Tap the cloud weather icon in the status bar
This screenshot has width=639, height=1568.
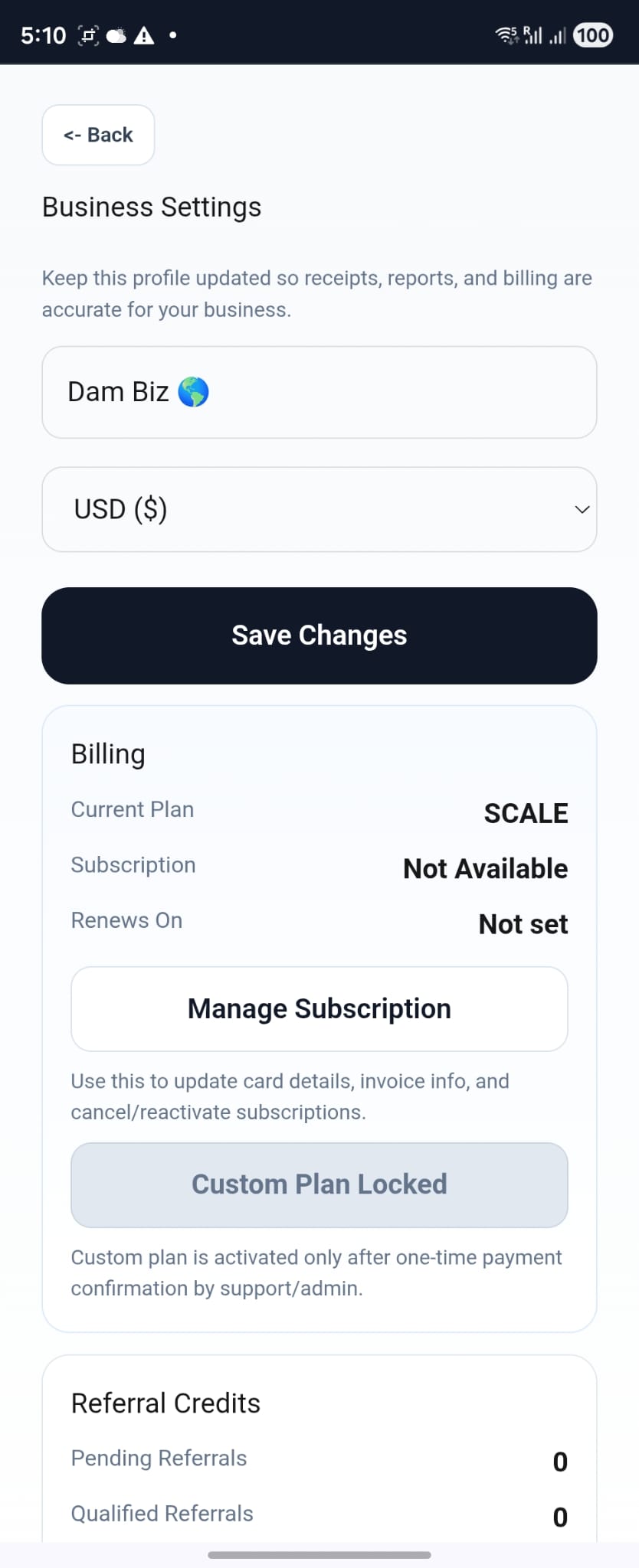(116, 34)
